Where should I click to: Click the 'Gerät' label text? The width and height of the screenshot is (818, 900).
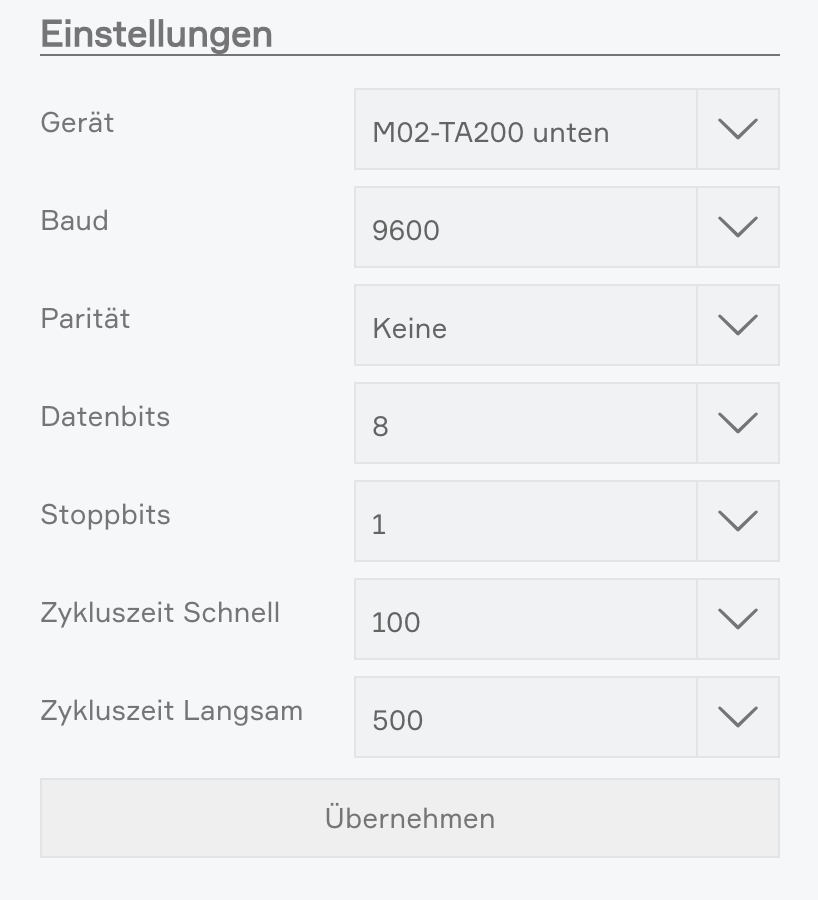tap(77, 123)
